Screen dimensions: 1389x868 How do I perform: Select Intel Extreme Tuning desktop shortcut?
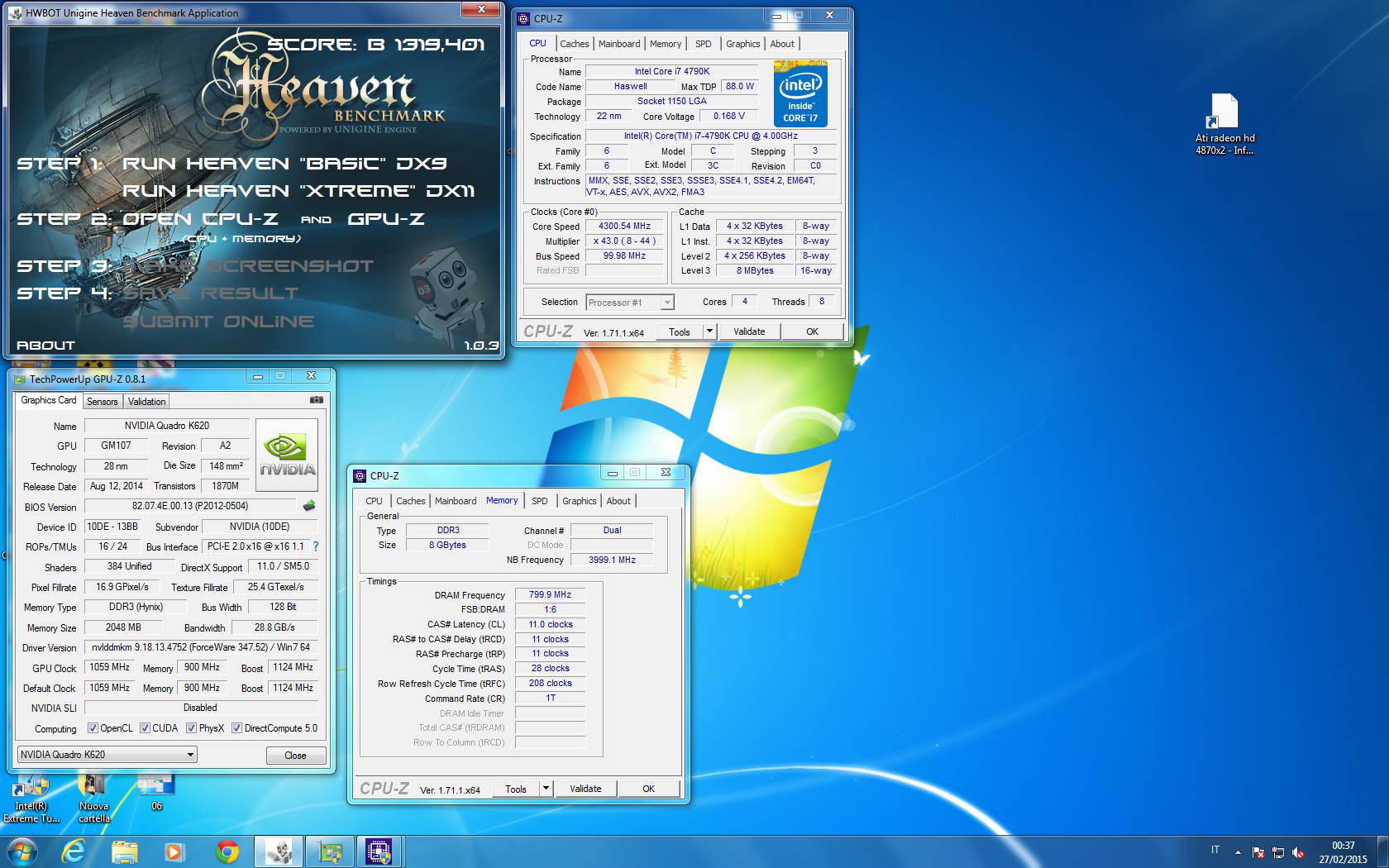point(31,800)
